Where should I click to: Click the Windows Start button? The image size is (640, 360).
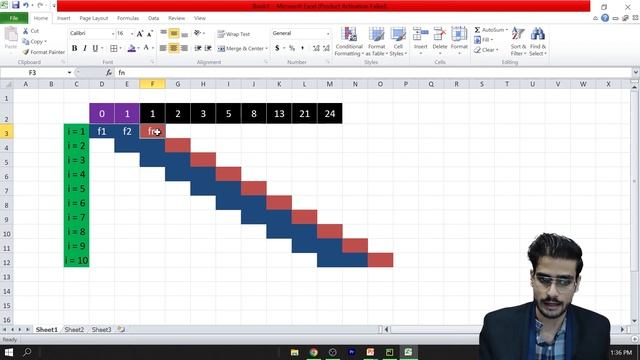[x=9, y=352]
